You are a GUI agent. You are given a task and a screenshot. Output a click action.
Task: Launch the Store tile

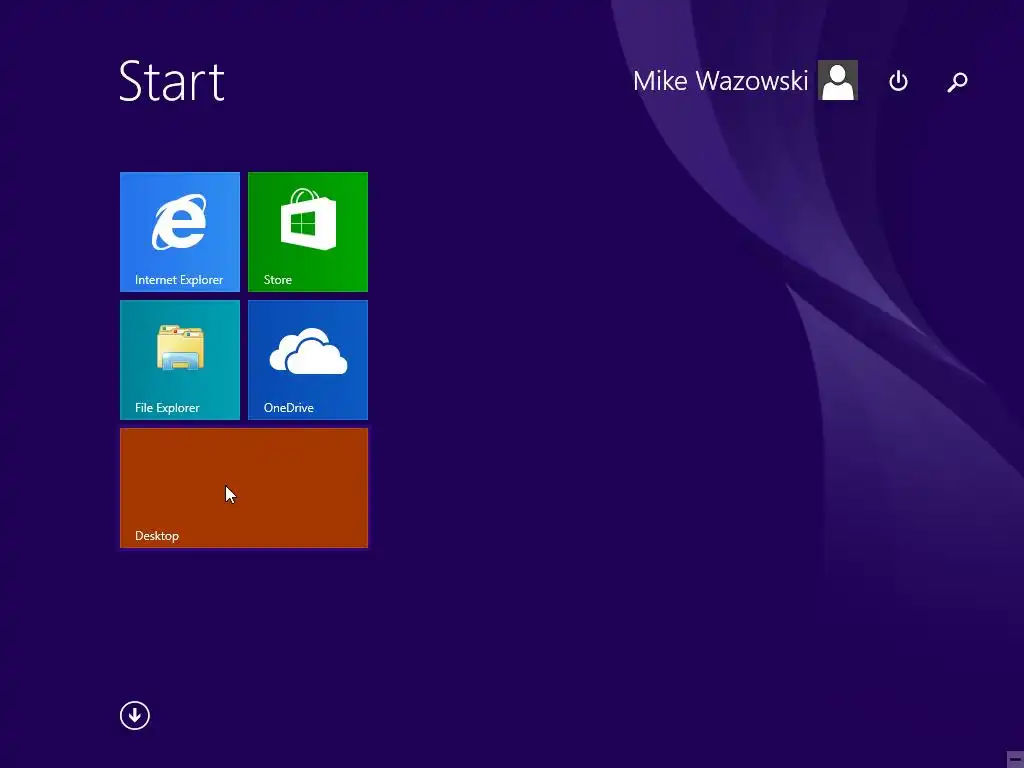[308, 232]
